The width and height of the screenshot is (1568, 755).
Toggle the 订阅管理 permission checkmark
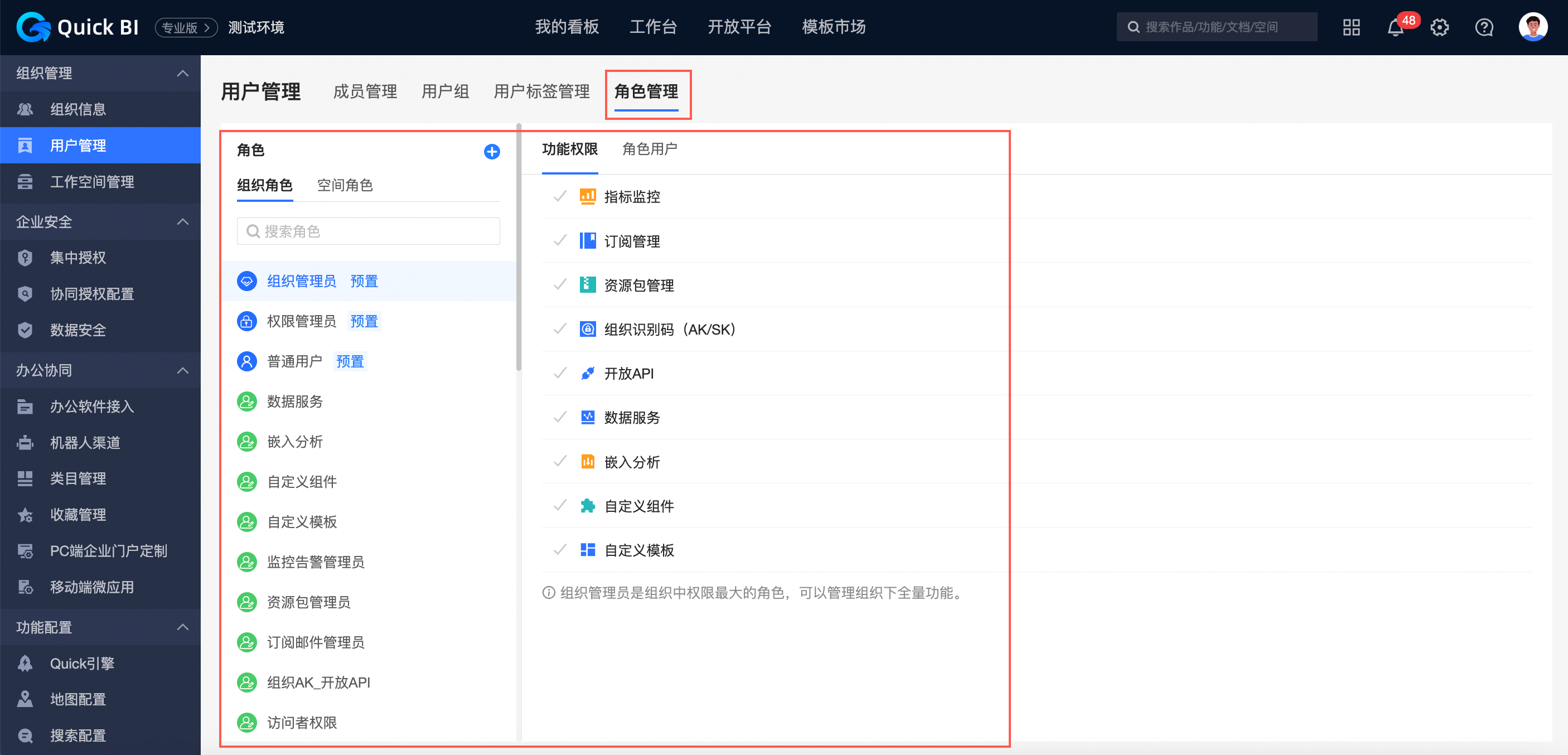pos(560,240)
